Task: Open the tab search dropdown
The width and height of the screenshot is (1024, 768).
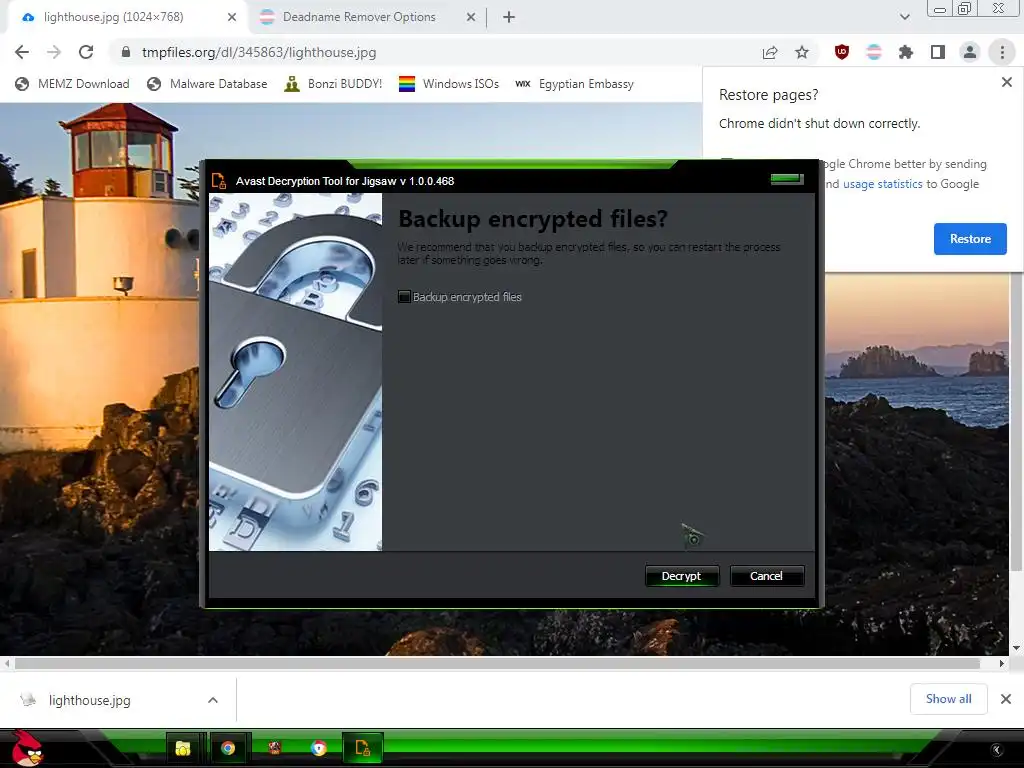Action: click(904, 17)
